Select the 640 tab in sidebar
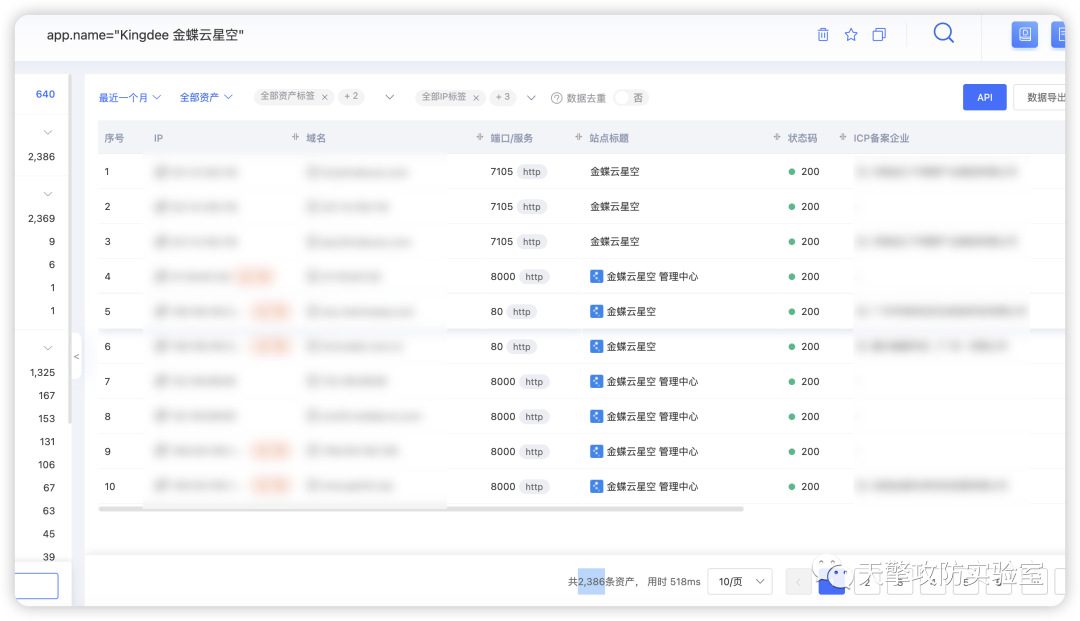 [x=45, y=94]
